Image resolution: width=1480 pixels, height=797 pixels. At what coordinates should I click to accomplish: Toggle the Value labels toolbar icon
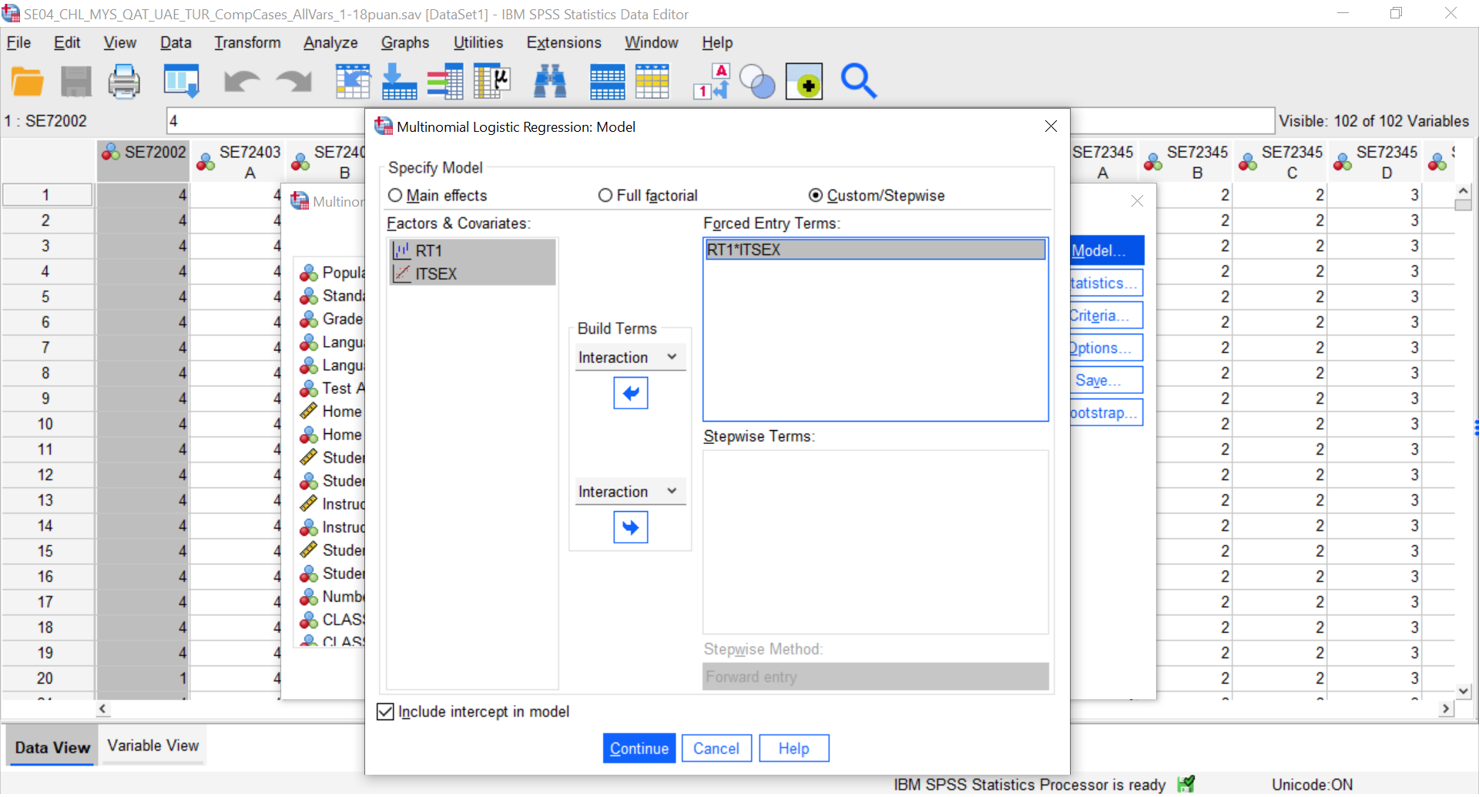pos(712,81)
